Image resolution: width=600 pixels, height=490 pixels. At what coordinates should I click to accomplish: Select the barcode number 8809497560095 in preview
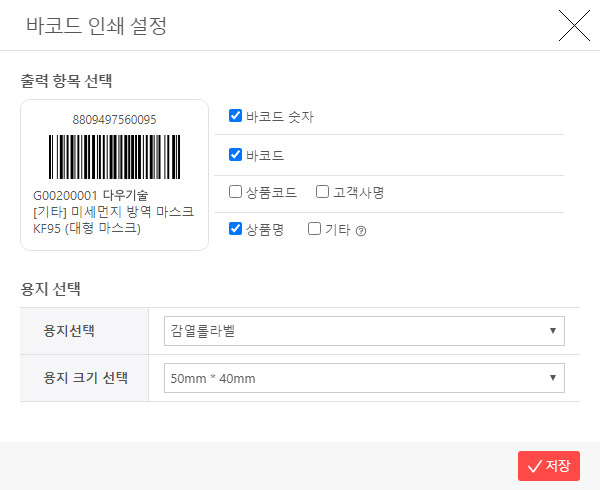114,119
